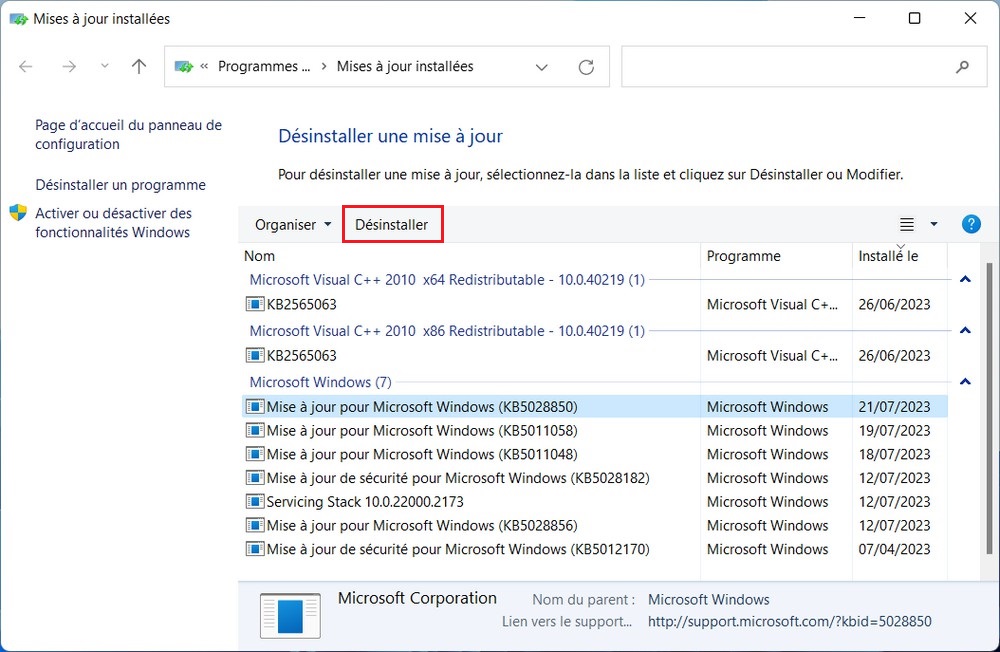
Task: Maximize the Mises à jour installées window
Action: 914,19
